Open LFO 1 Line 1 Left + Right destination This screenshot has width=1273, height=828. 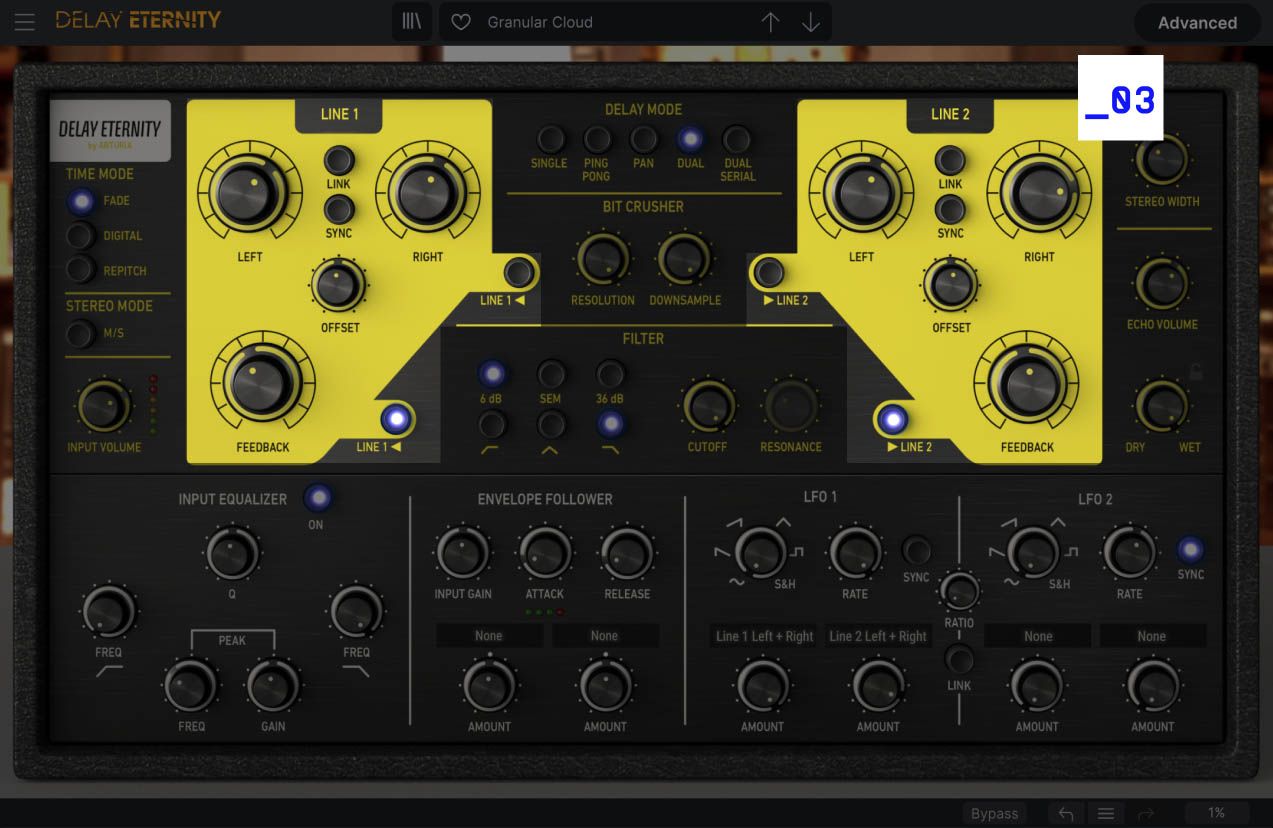(x=765, y=636)
